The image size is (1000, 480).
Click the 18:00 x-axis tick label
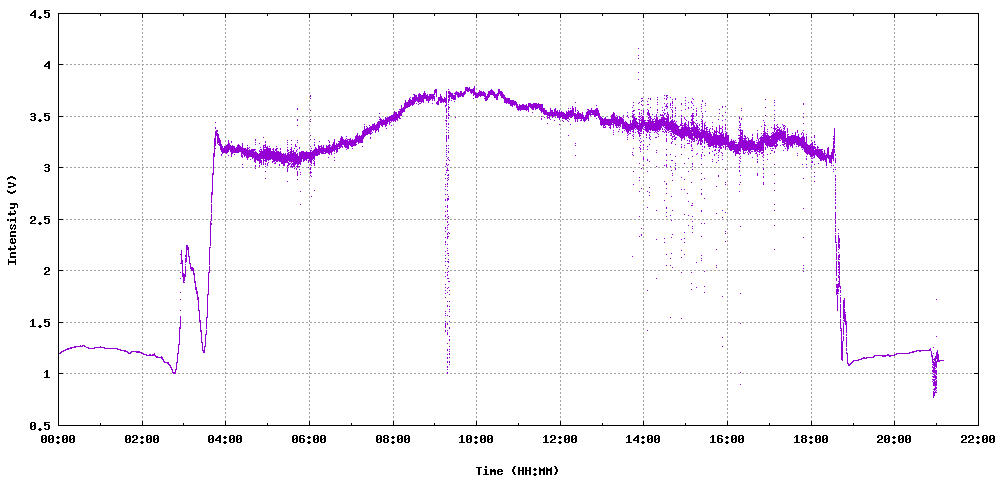(811, 440)
